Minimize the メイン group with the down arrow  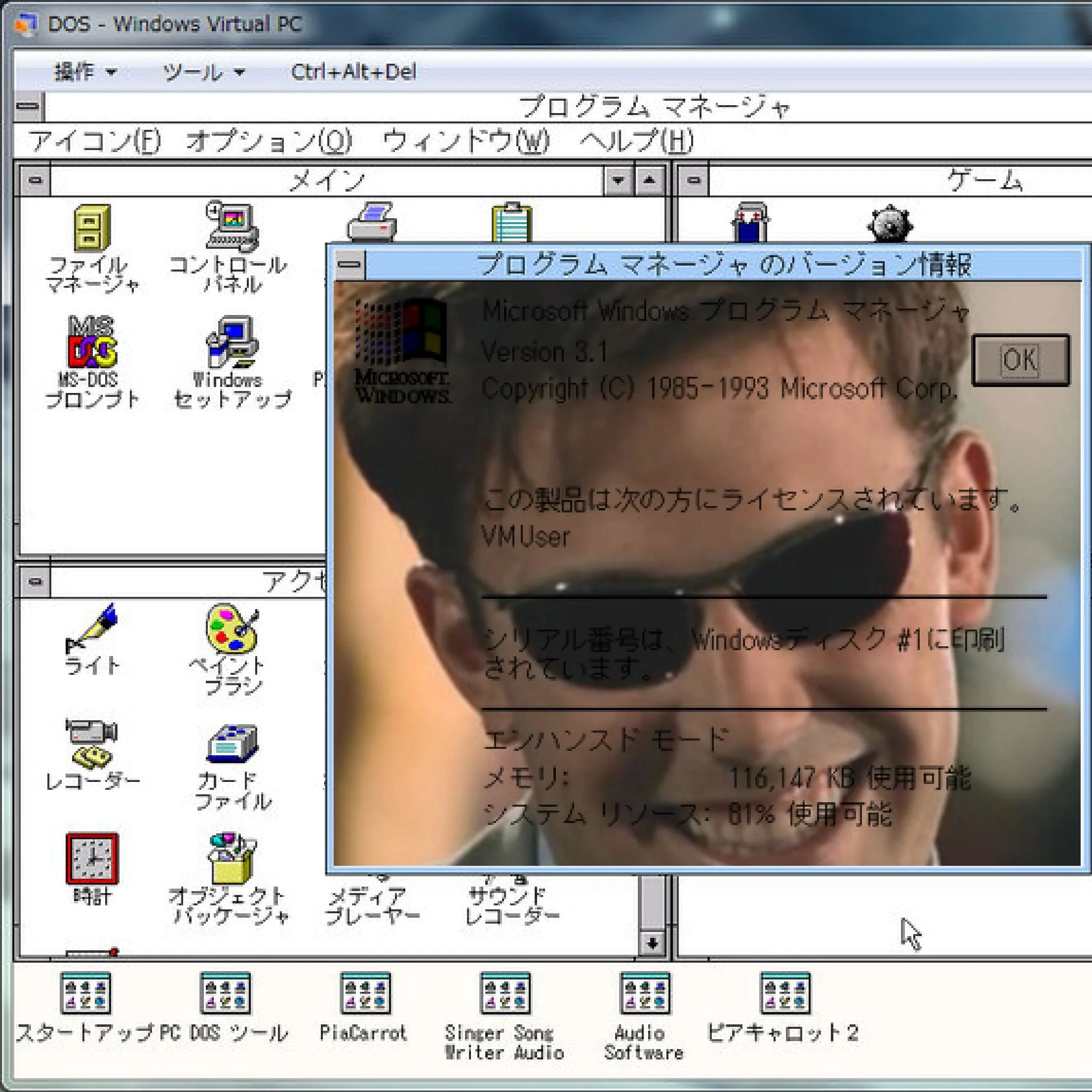pyautogui.click(x=618, y=180)
